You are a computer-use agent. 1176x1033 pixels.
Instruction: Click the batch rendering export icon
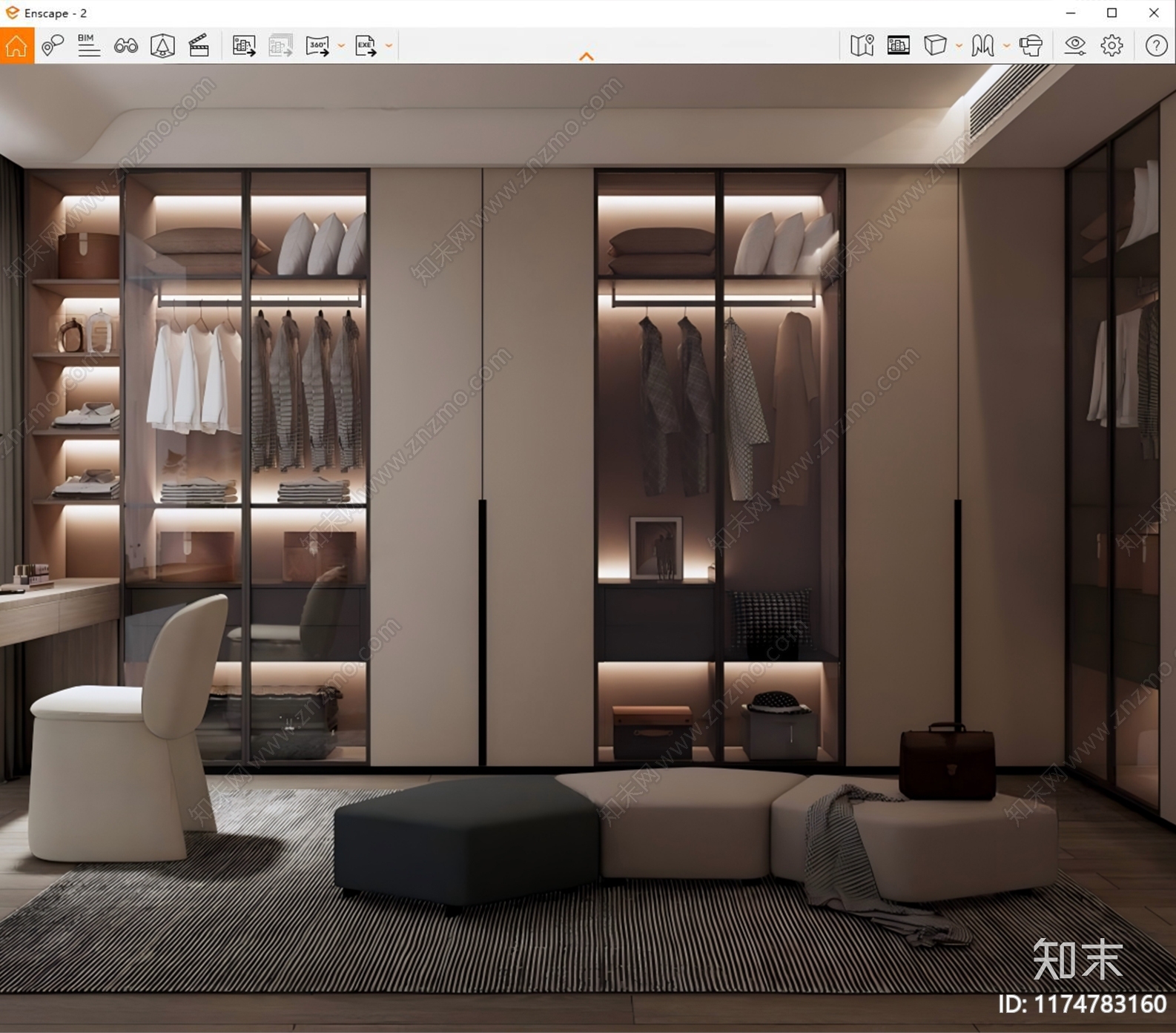(280, 45)
